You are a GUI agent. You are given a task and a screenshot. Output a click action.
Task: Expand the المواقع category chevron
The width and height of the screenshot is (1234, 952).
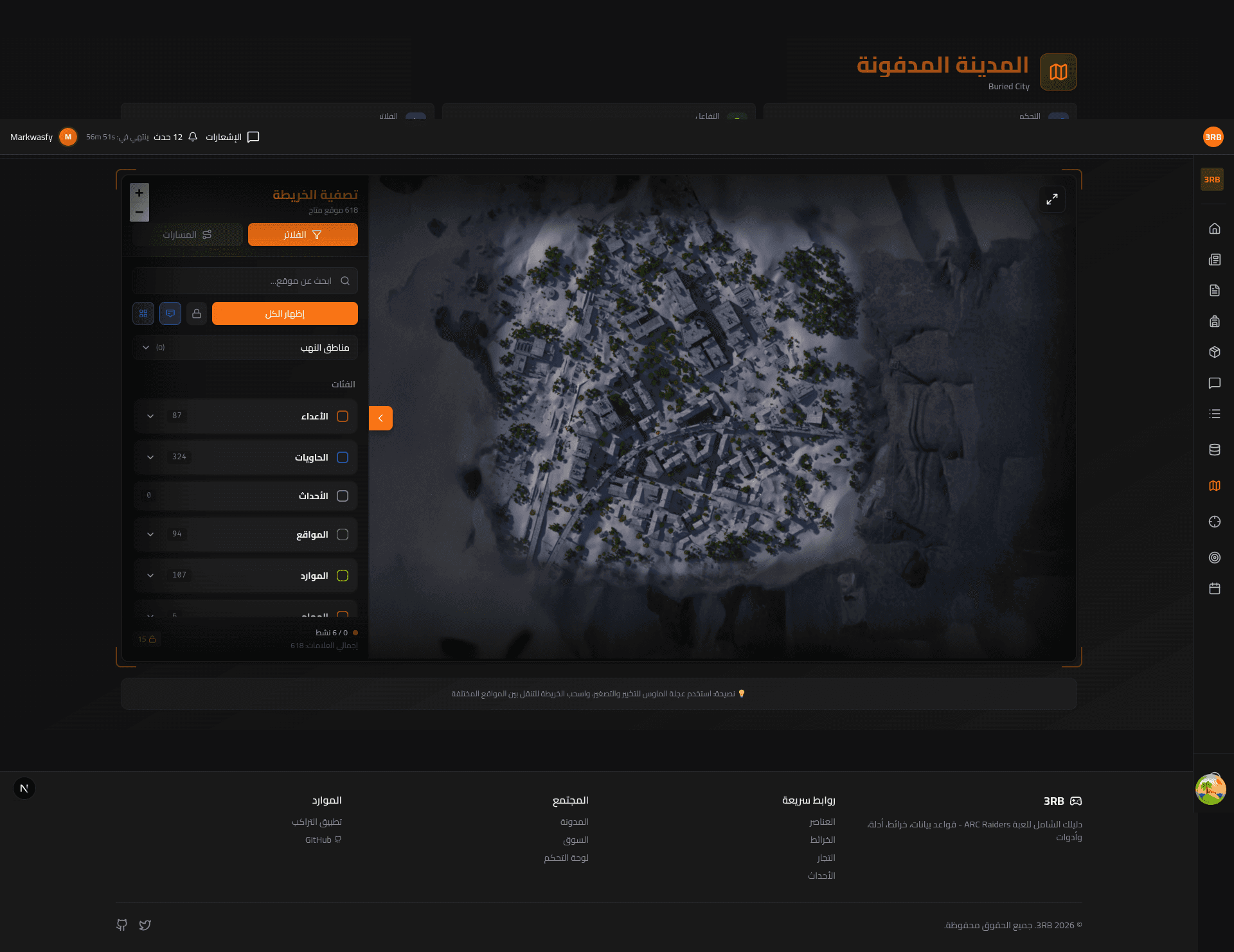click(x=150, y=534)
